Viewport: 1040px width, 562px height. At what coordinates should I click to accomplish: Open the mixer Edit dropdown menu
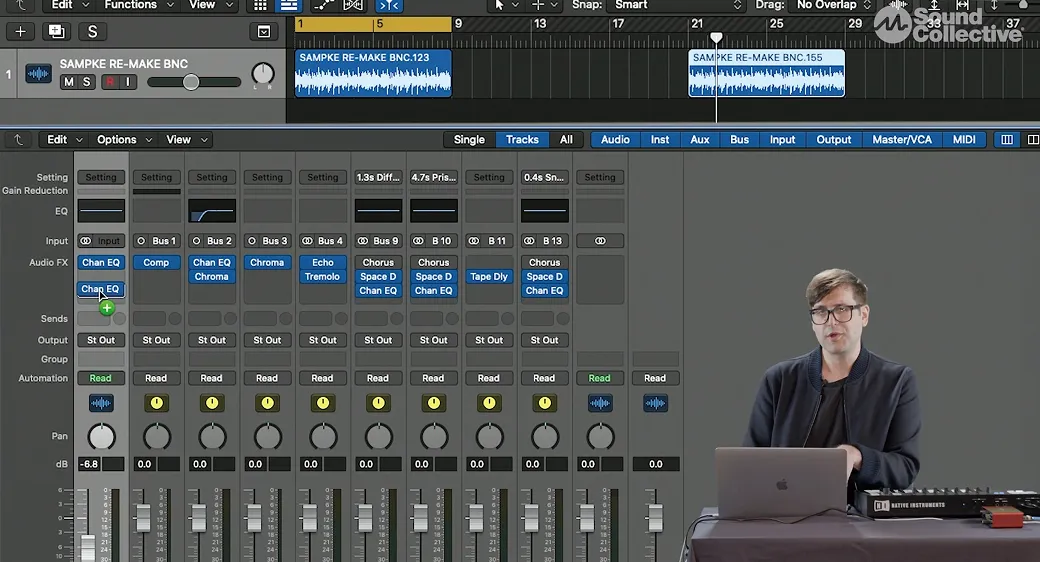point(65,140)
